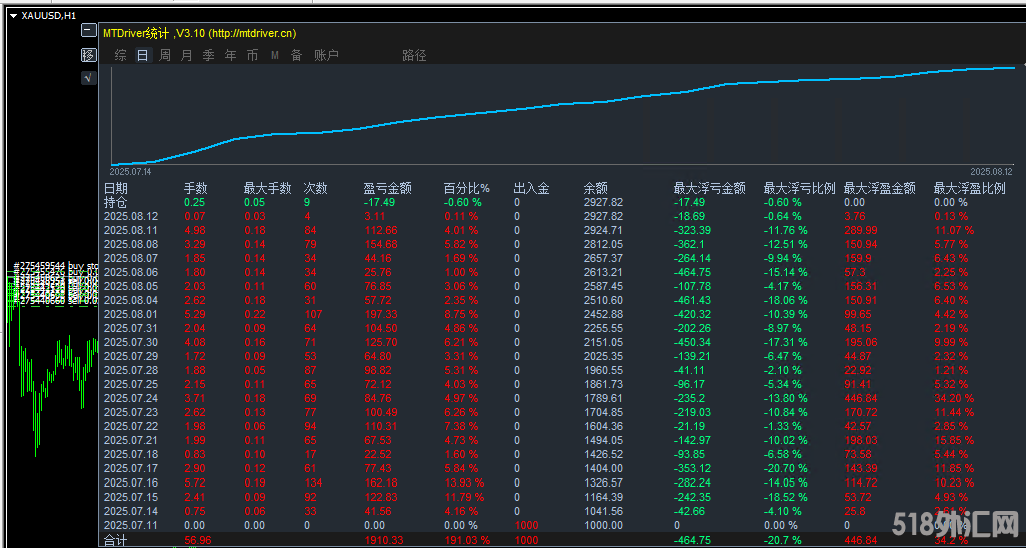Toggle the √ checkmark button
Image resolution: width=1026 pixels, height=548 pixels.
88,77
